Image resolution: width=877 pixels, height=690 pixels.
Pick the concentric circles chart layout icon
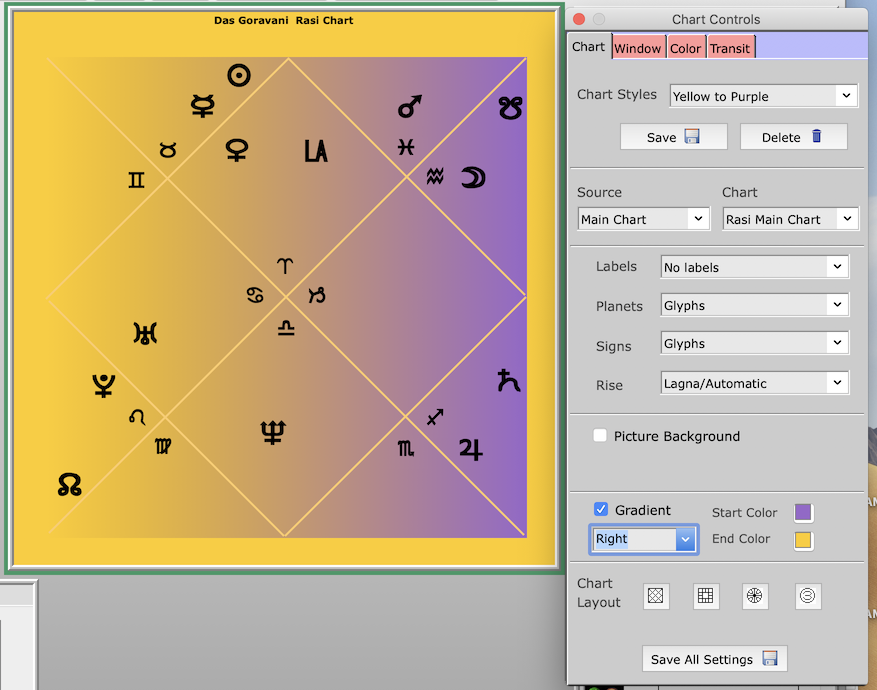807,596
